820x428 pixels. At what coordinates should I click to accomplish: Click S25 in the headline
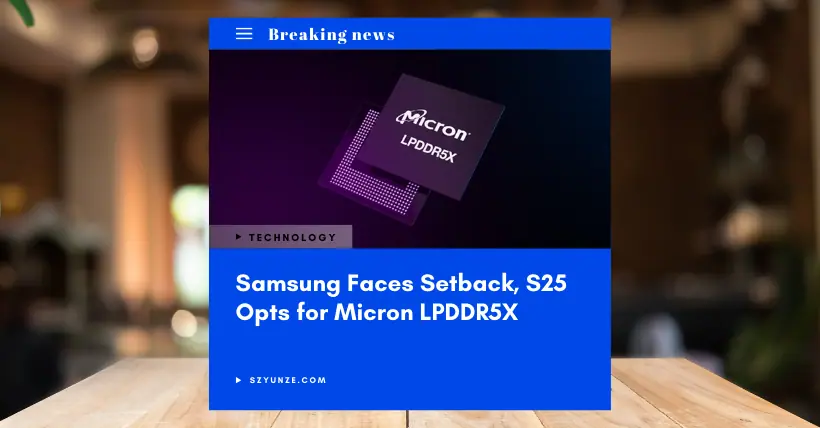point(546,283)
